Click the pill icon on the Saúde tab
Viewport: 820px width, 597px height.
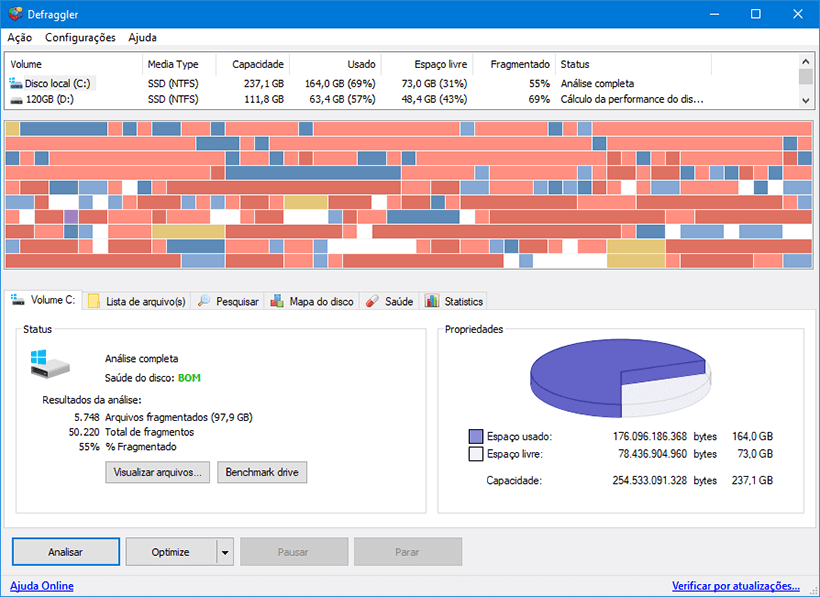point(371,300)
